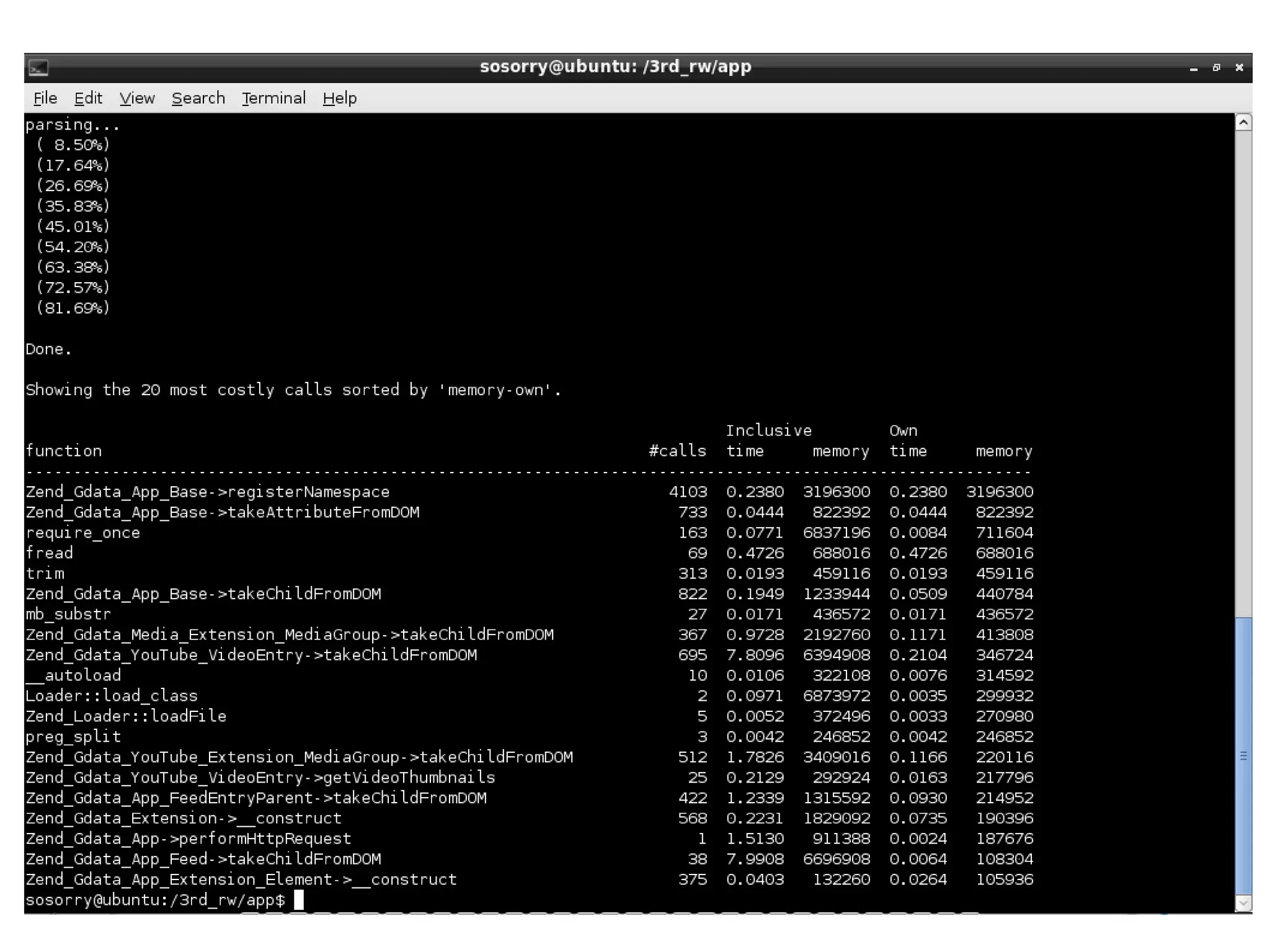Click the 'Own' header text
Screen dimensions: 1270x952
tap(904, 430)
